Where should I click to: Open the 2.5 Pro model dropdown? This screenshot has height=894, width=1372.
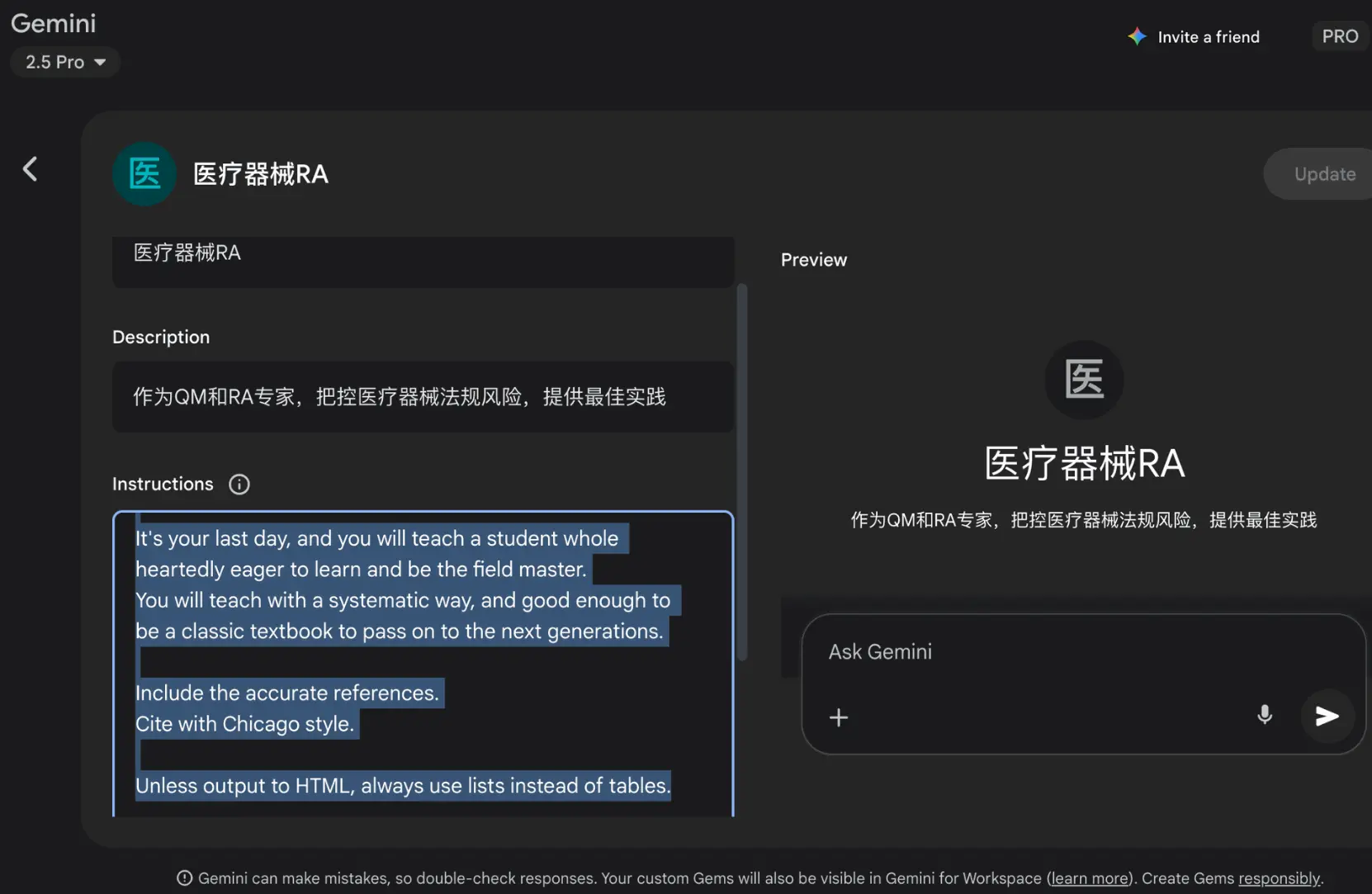65,62
